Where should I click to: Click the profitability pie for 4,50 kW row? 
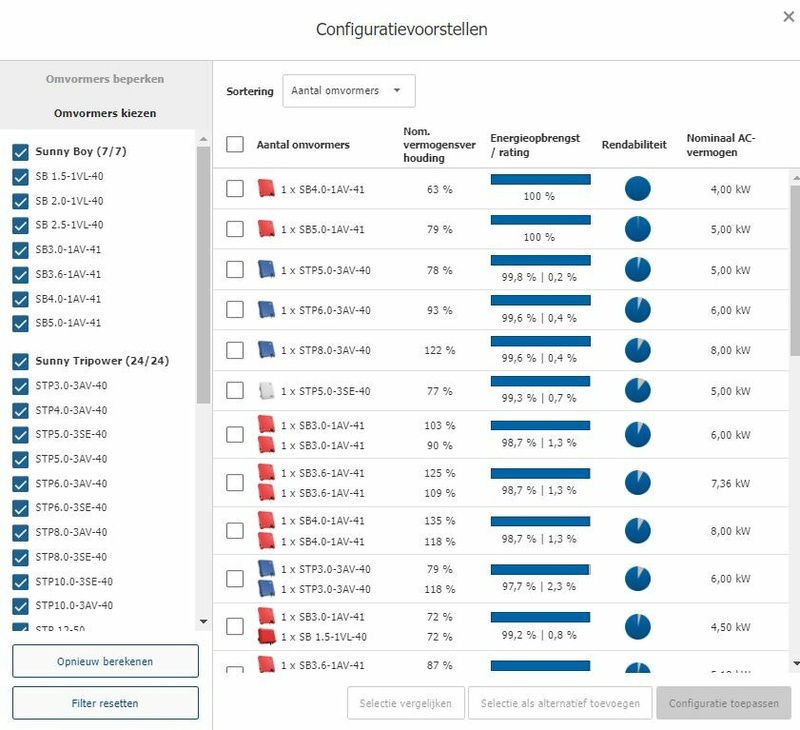(637, 626)
